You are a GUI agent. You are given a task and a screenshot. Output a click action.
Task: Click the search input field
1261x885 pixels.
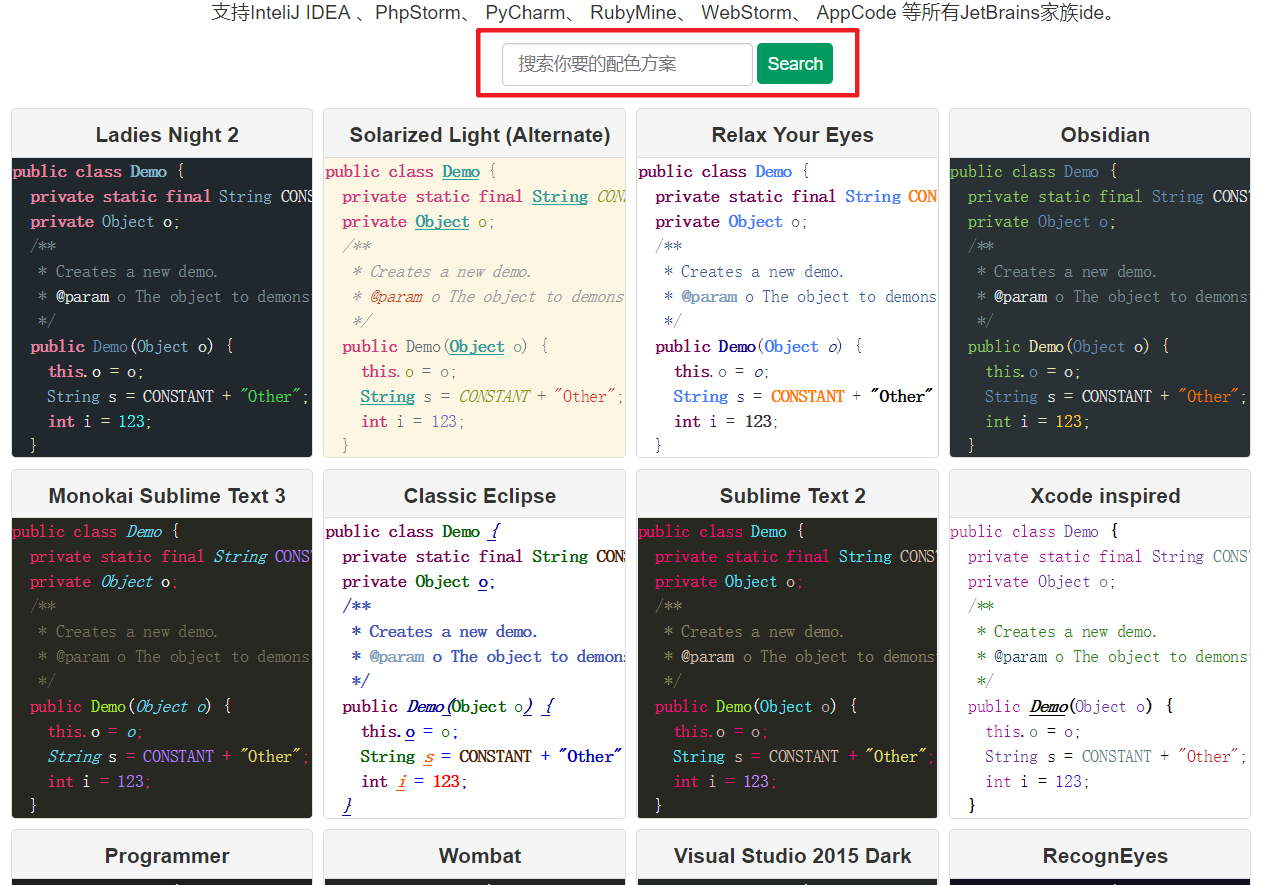pos(626,63)
